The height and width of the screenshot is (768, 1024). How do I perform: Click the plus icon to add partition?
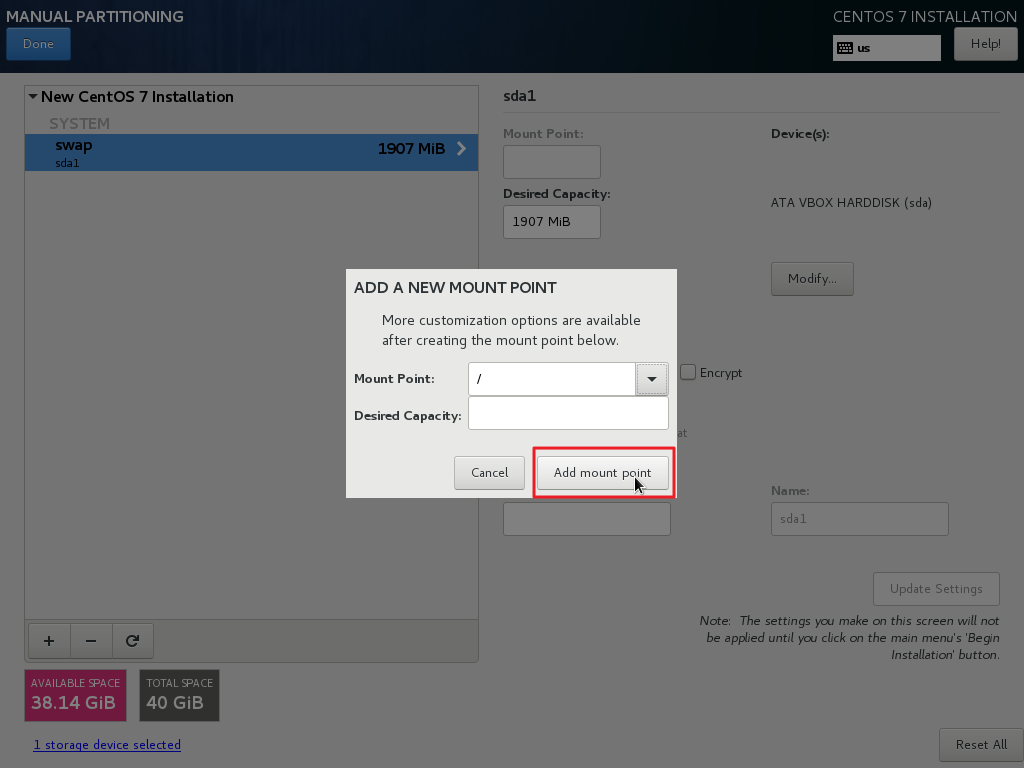point(49,641)
